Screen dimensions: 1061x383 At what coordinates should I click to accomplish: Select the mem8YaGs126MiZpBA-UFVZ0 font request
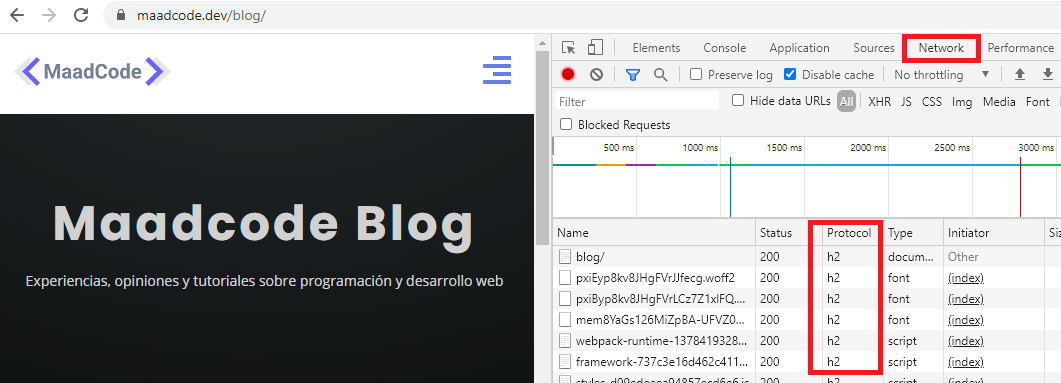[x=807, y=319]
